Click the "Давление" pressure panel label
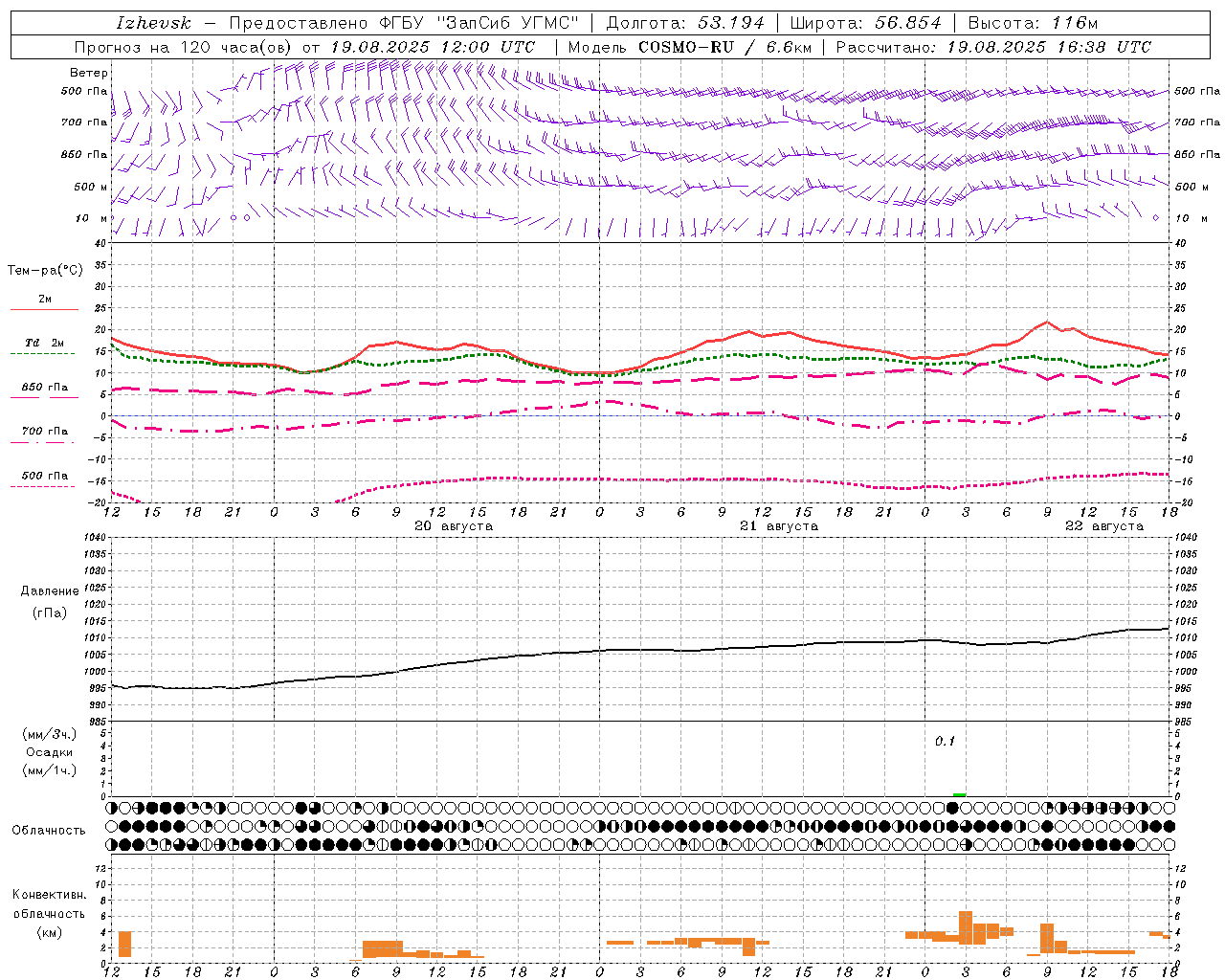This screenshot has width=1225, height=980. (50, 591)
